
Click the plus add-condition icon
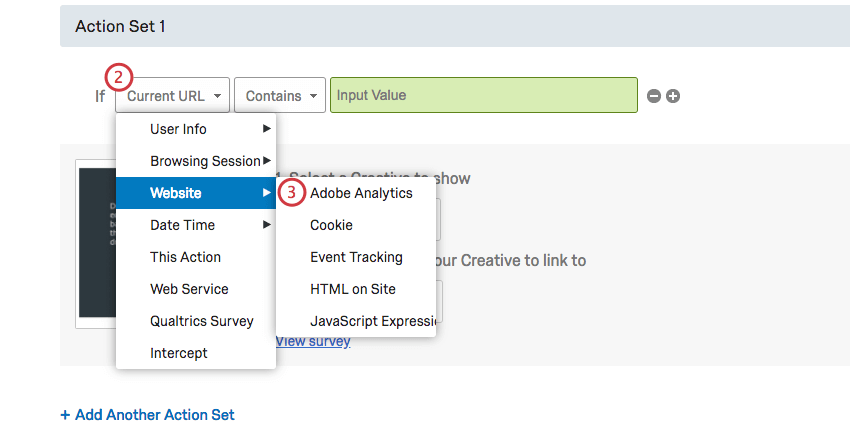tap(673, 96)
